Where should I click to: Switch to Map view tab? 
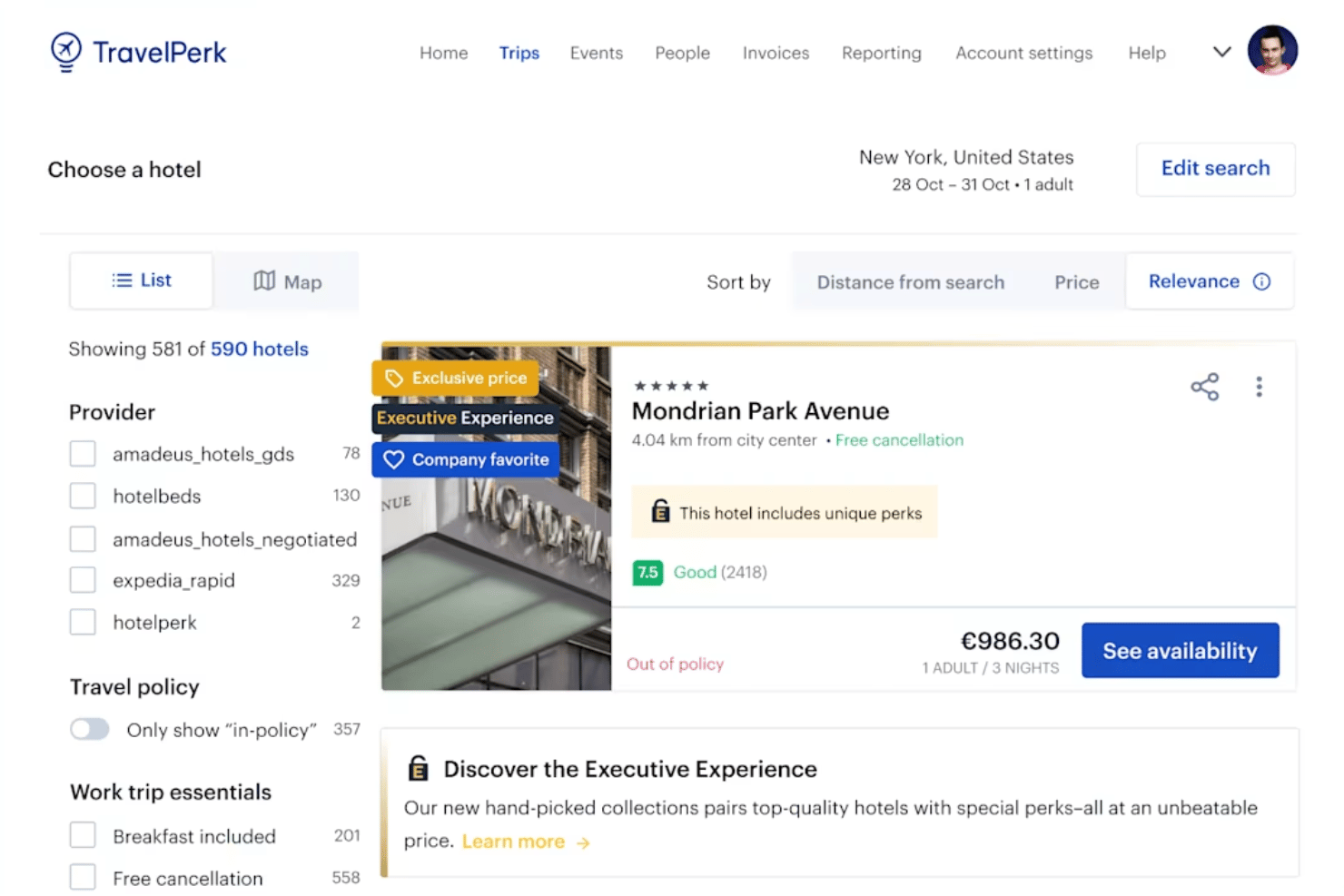[x=287, y=281]
